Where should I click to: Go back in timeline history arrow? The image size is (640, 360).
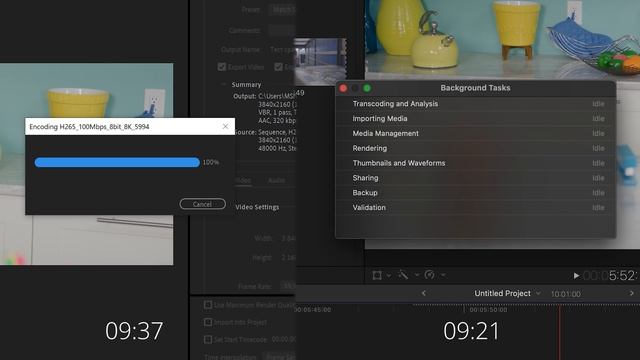coord(424,293)
